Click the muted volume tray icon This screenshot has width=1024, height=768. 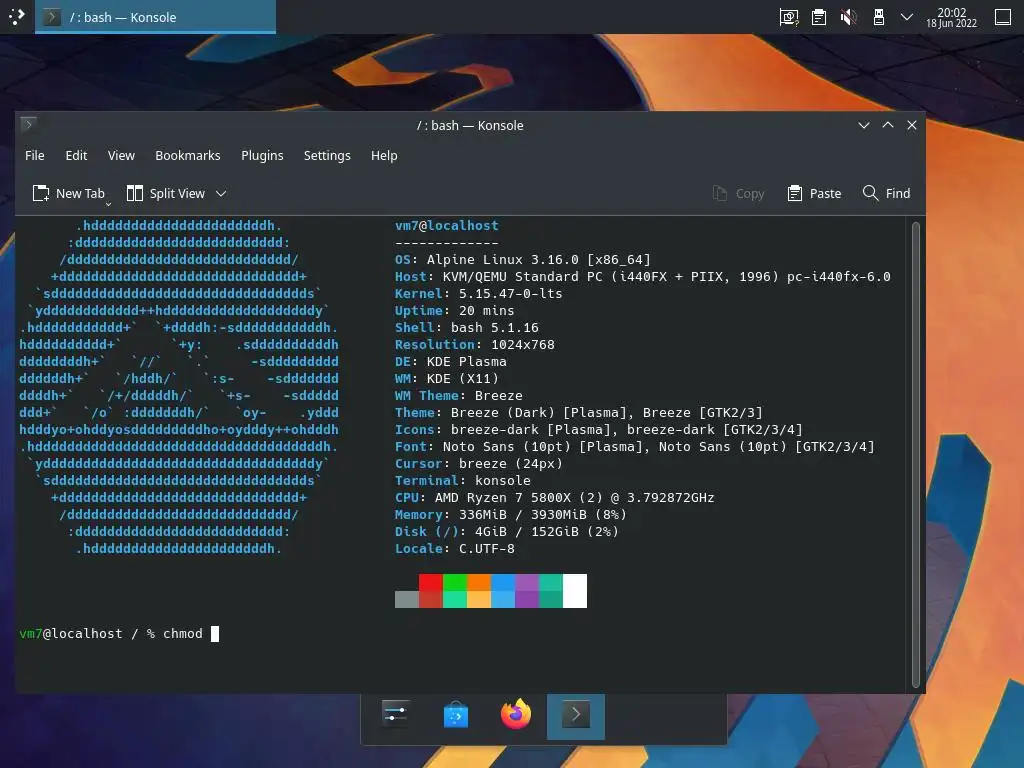[848, 17]
